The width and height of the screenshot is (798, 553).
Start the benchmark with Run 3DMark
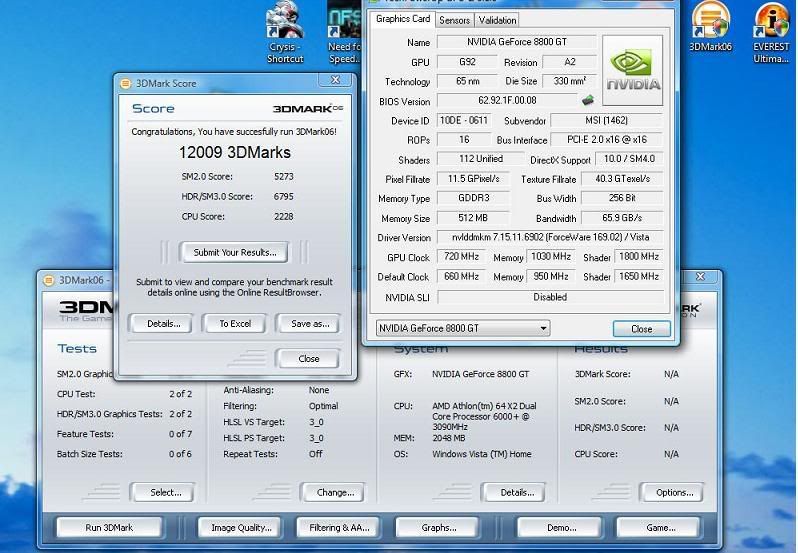pyautogui.click(x=109, y=528)
